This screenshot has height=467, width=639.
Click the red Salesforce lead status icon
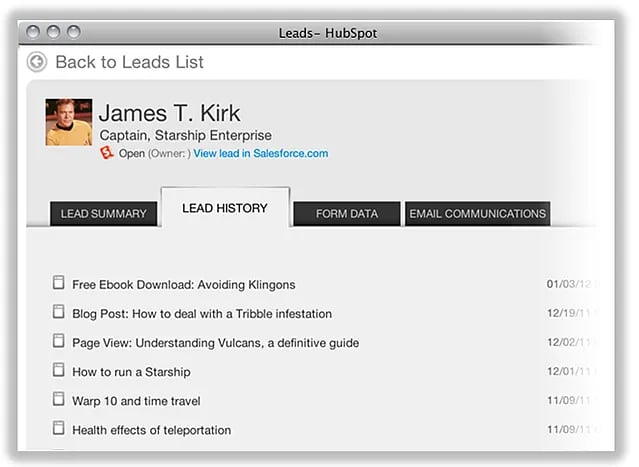tap(108, 153)
